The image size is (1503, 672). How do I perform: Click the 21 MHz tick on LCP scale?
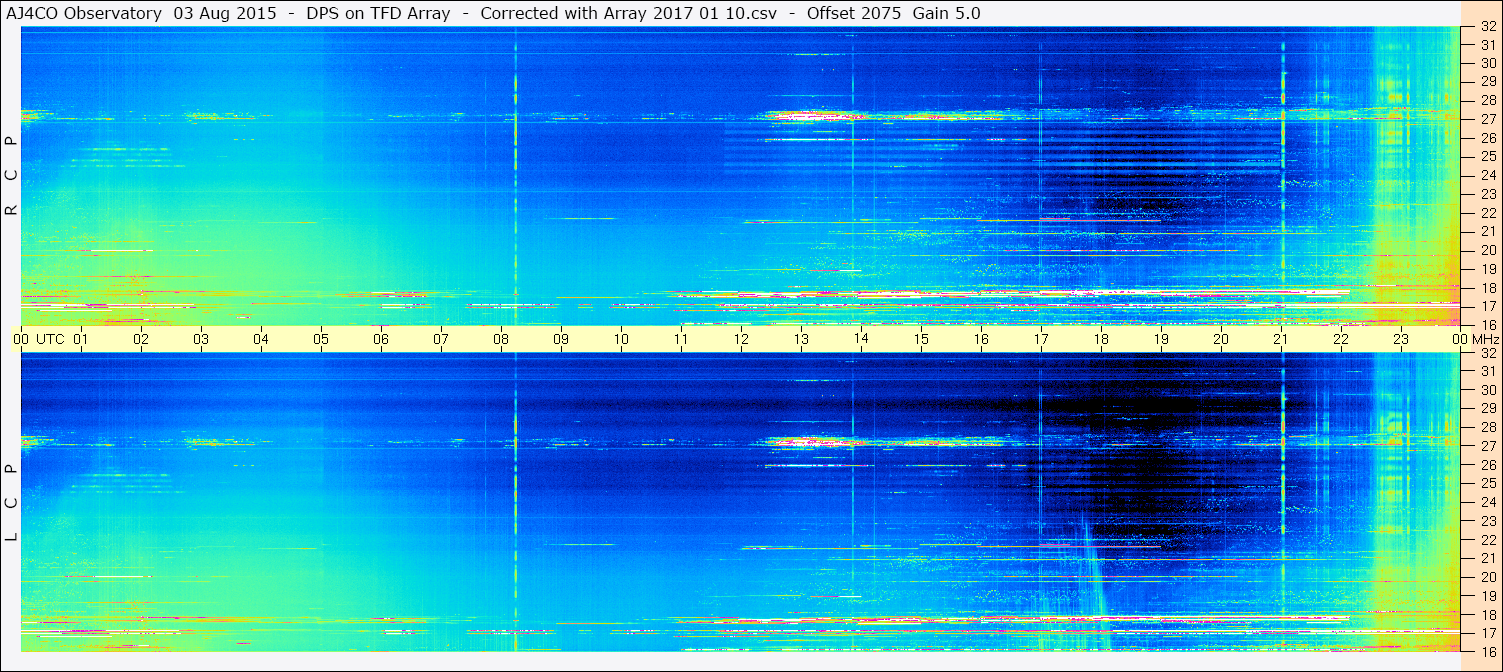1487,558
